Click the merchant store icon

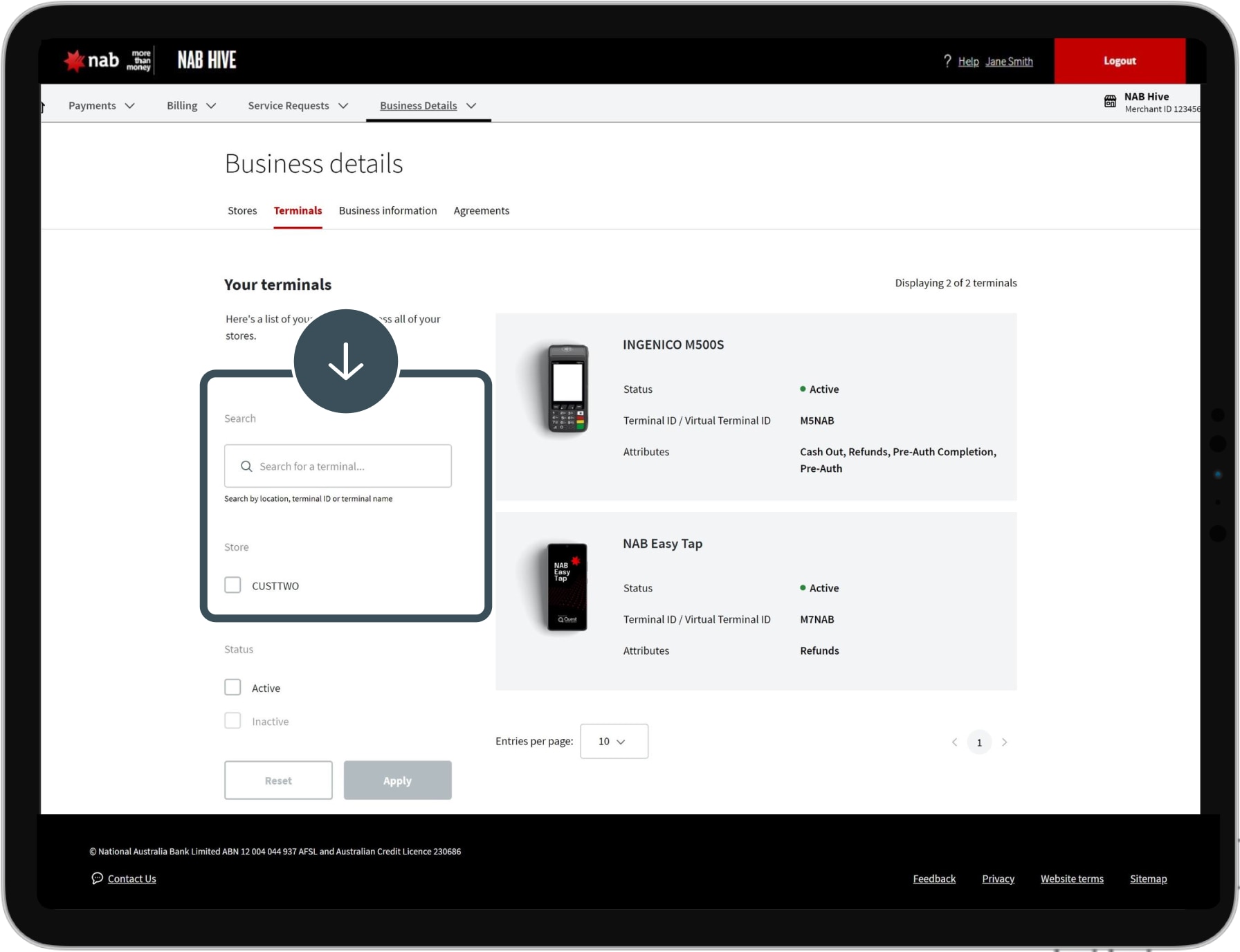pyautogui.click(x=1110, y=102)
